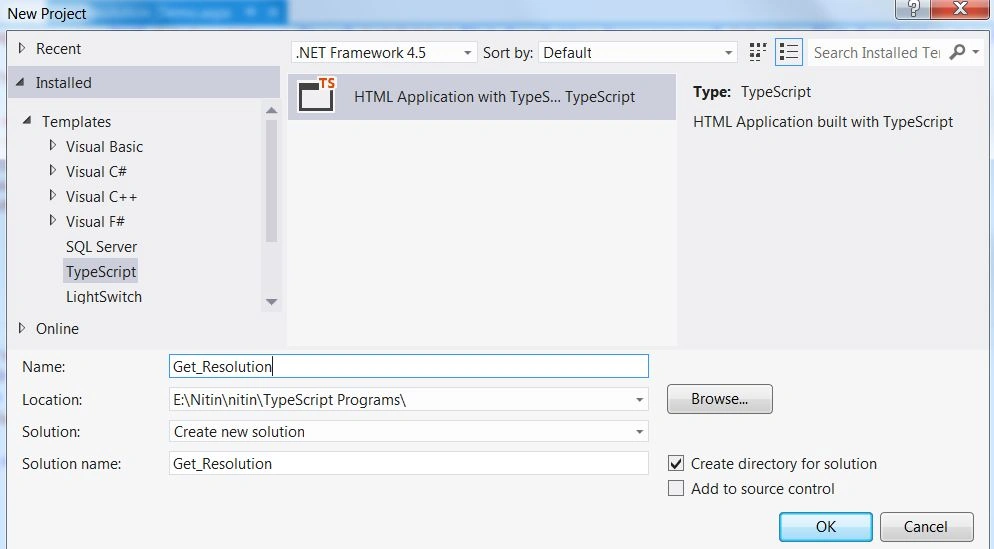This screenshot has height=549, width=994.
Task: Switch to small icons list view
Action: pyautogui.click(x=789, y=52)
